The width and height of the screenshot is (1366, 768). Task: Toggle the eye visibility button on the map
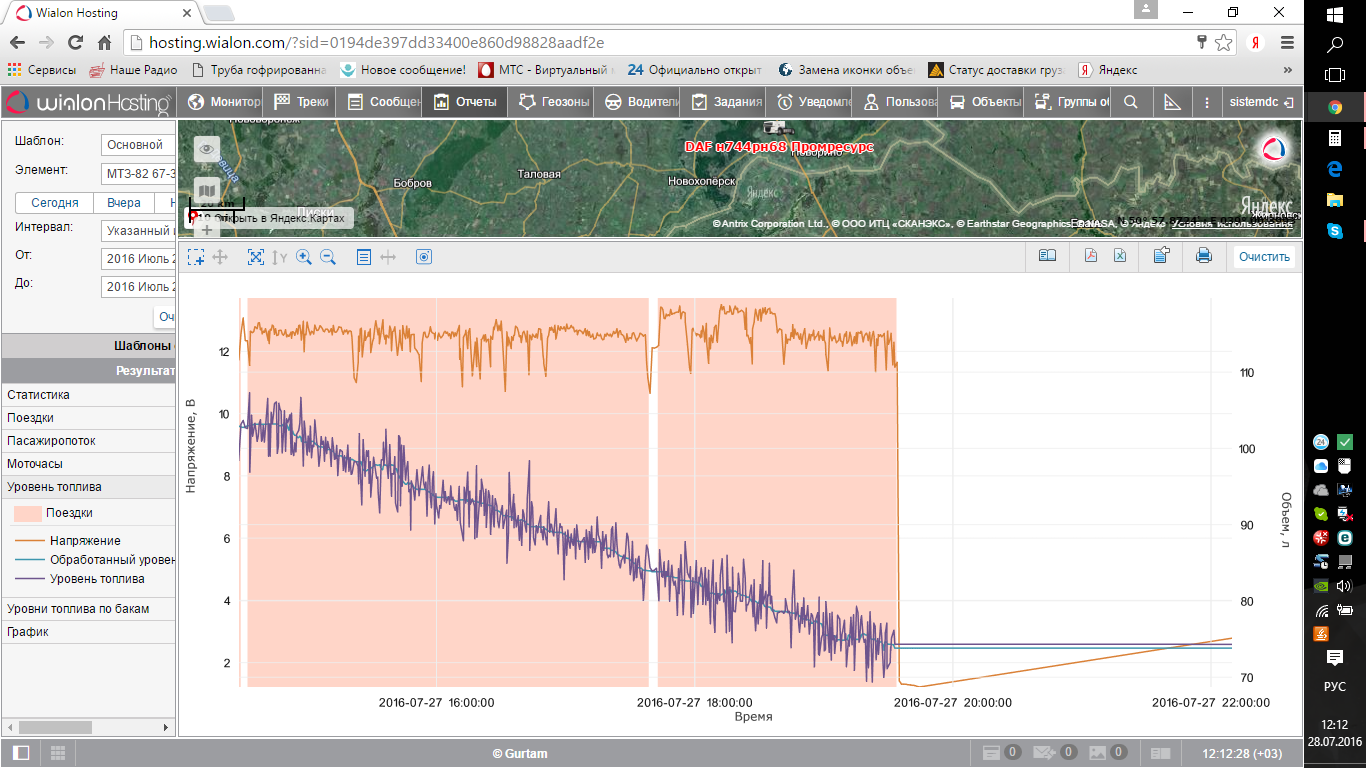coord(207,149)
